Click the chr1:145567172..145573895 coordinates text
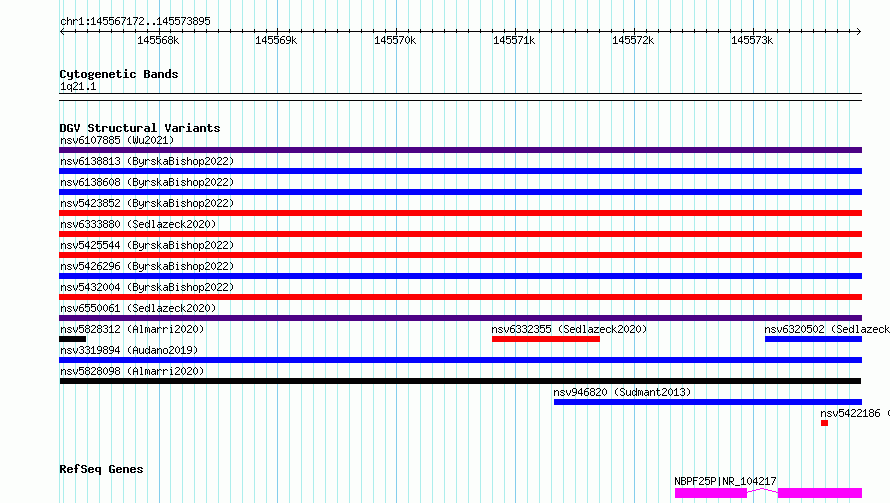 [135, 21]
